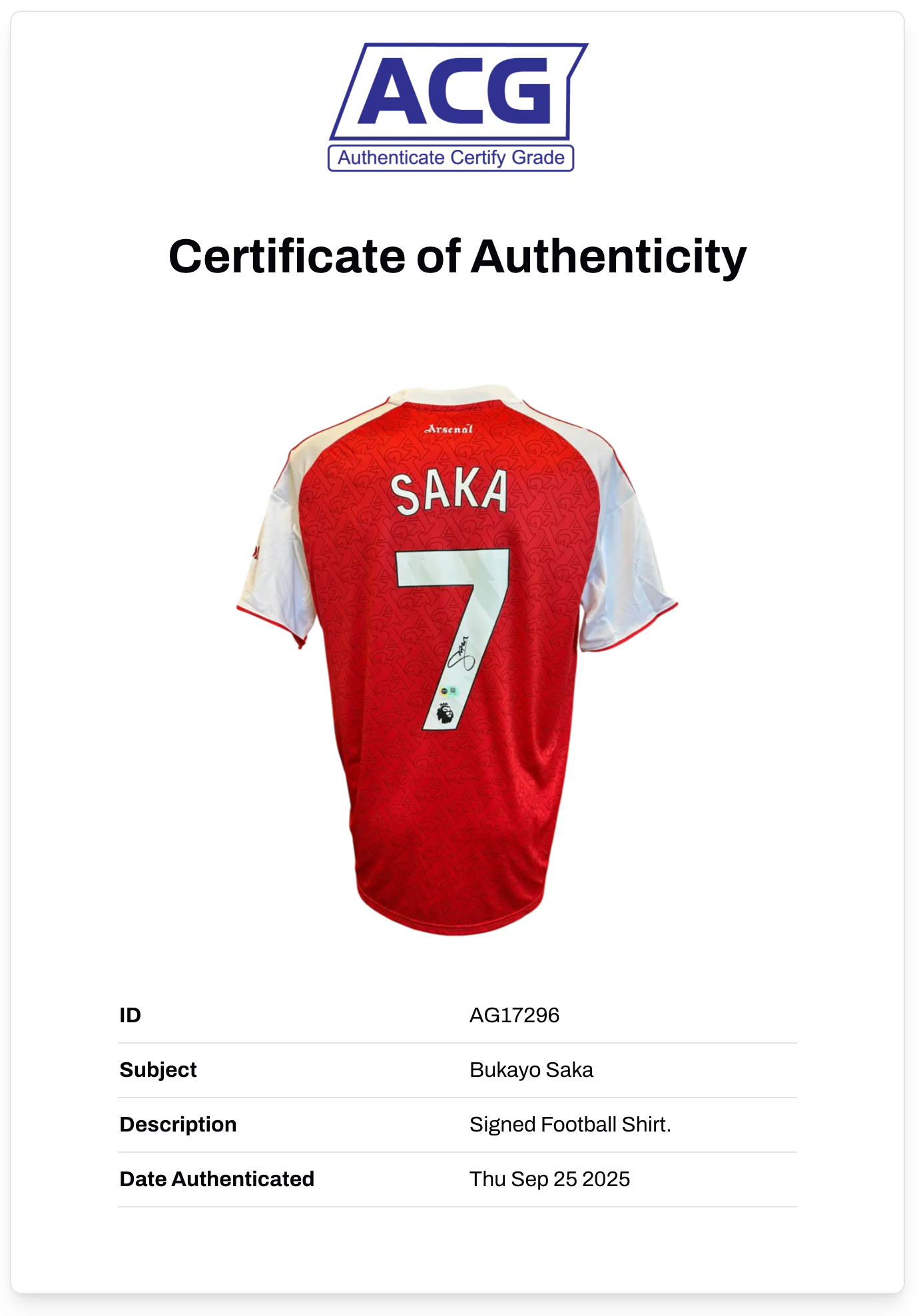This screenshot has width=919, height=1316.
Task: Select the certificate ID AG17296
Action: (x=514, y=1015)
